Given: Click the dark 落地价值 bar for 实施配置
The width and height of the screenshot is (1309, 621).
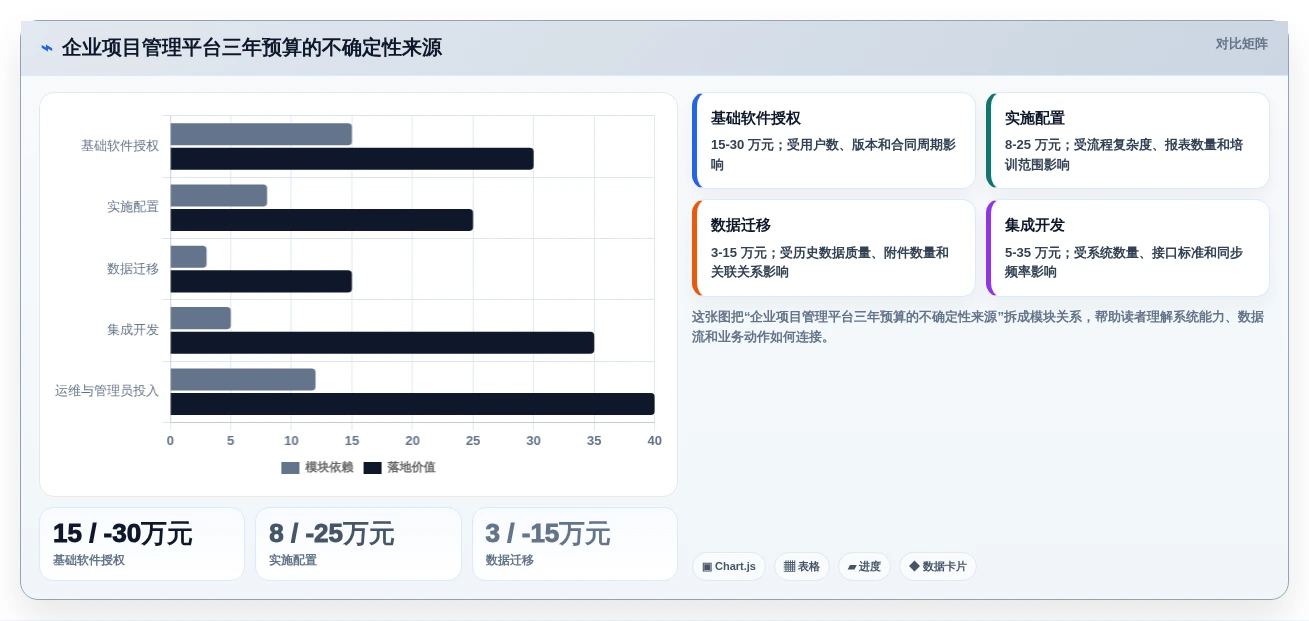Looking at the screenshot, I should point(321,220).
